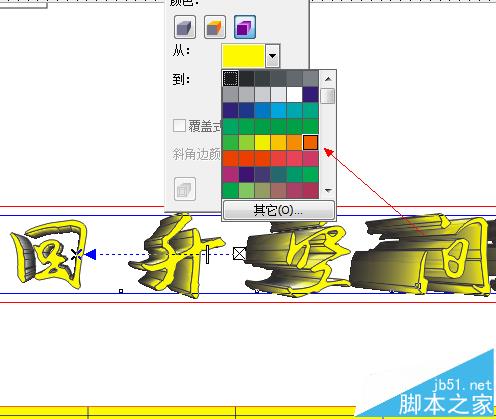Toggle the 覆盖式 checkbox
This screenshot has height=419, width=496.
click(179, 126)
